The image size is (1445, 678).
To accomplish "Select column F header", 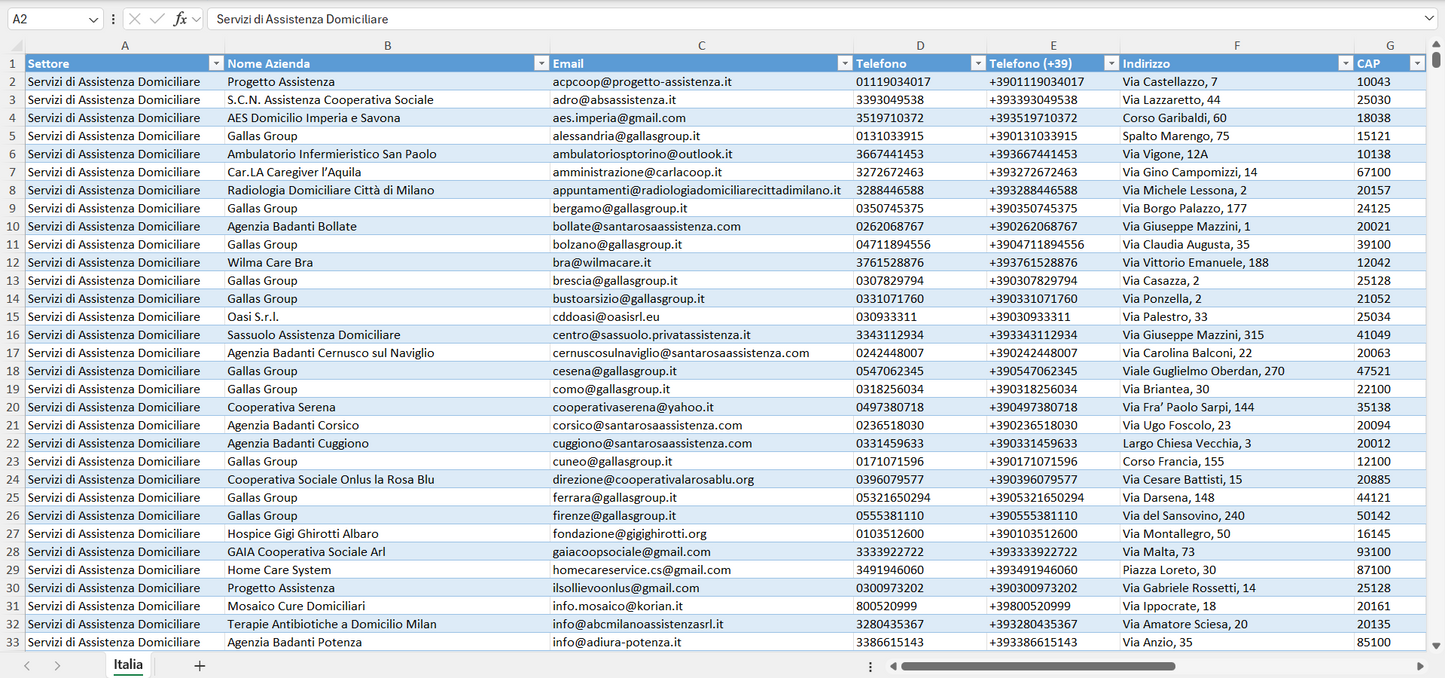I will pos(1237,46).
